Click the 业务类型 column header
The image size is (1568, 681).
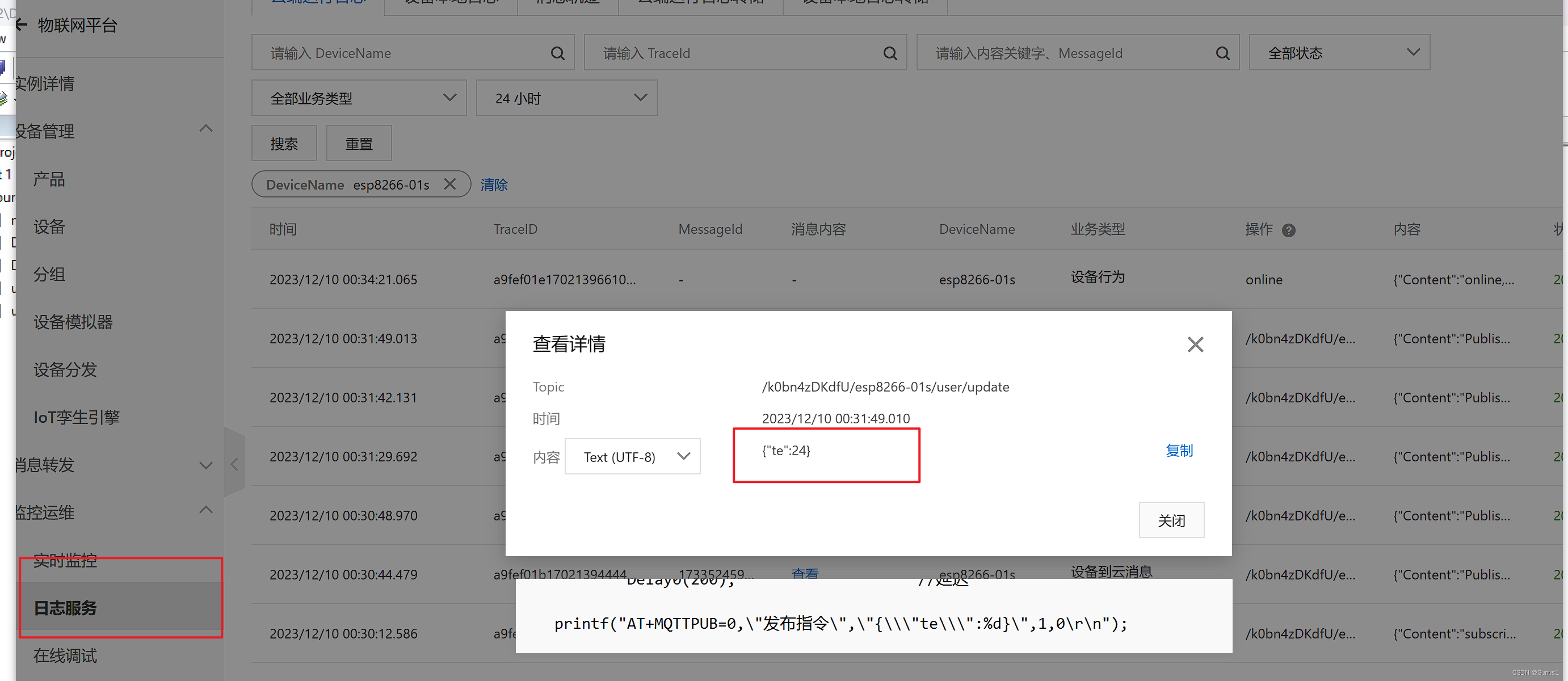(1098, 229)
